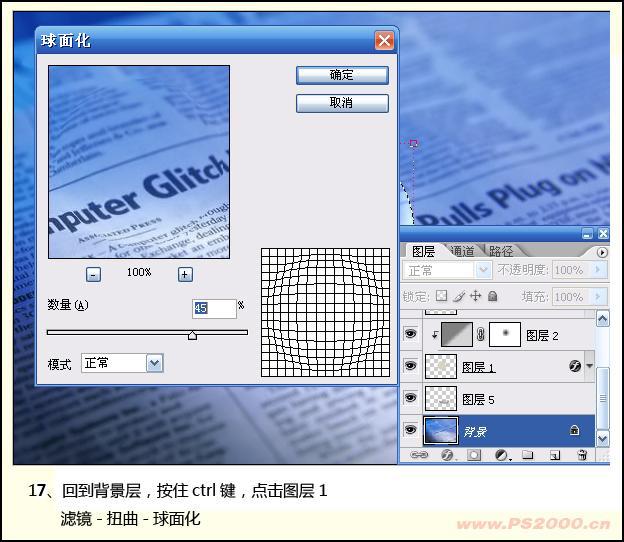624x542 pixels.
Task: Click the link icon on 图层 2
Action: pos(481,334)
